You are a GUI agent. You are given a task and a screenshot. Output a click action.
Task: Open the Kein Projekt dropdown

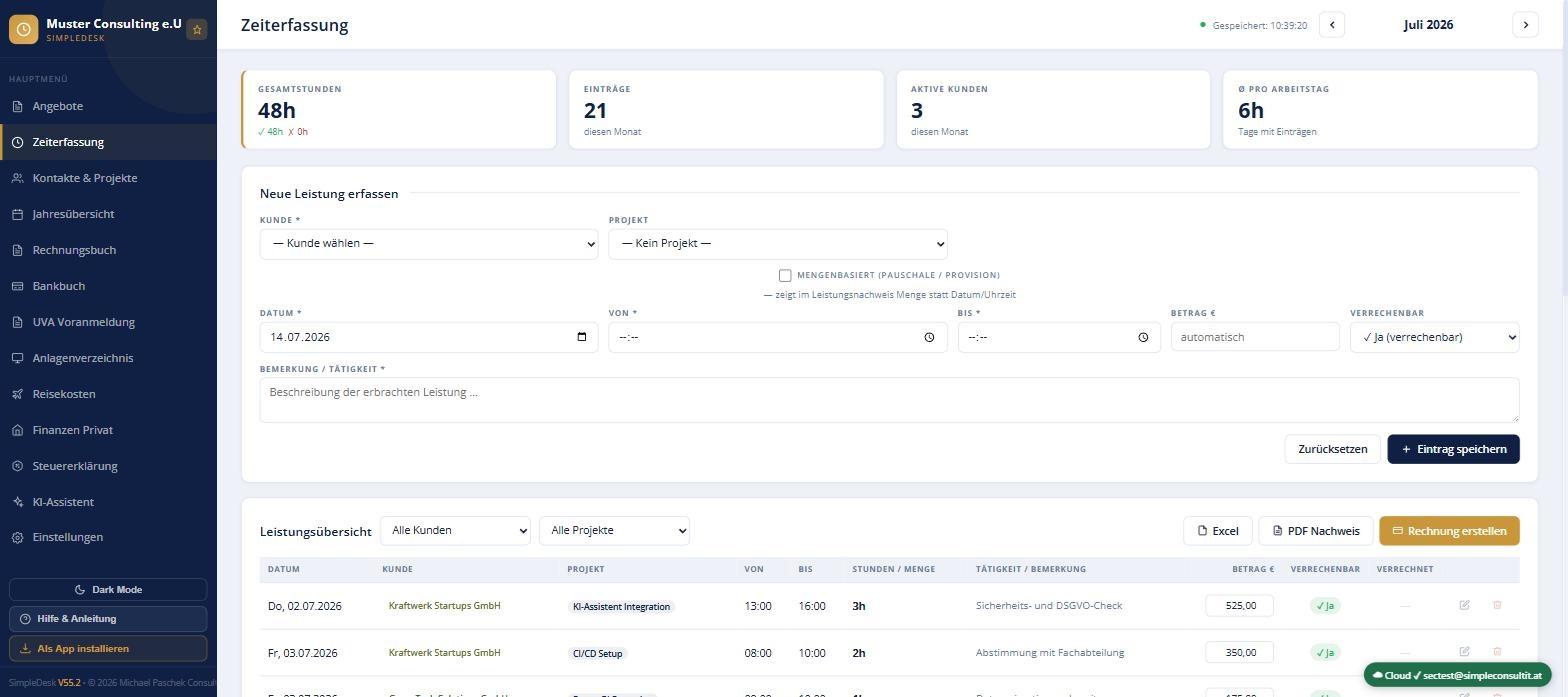pyautogui.click(x=778, y=243)
